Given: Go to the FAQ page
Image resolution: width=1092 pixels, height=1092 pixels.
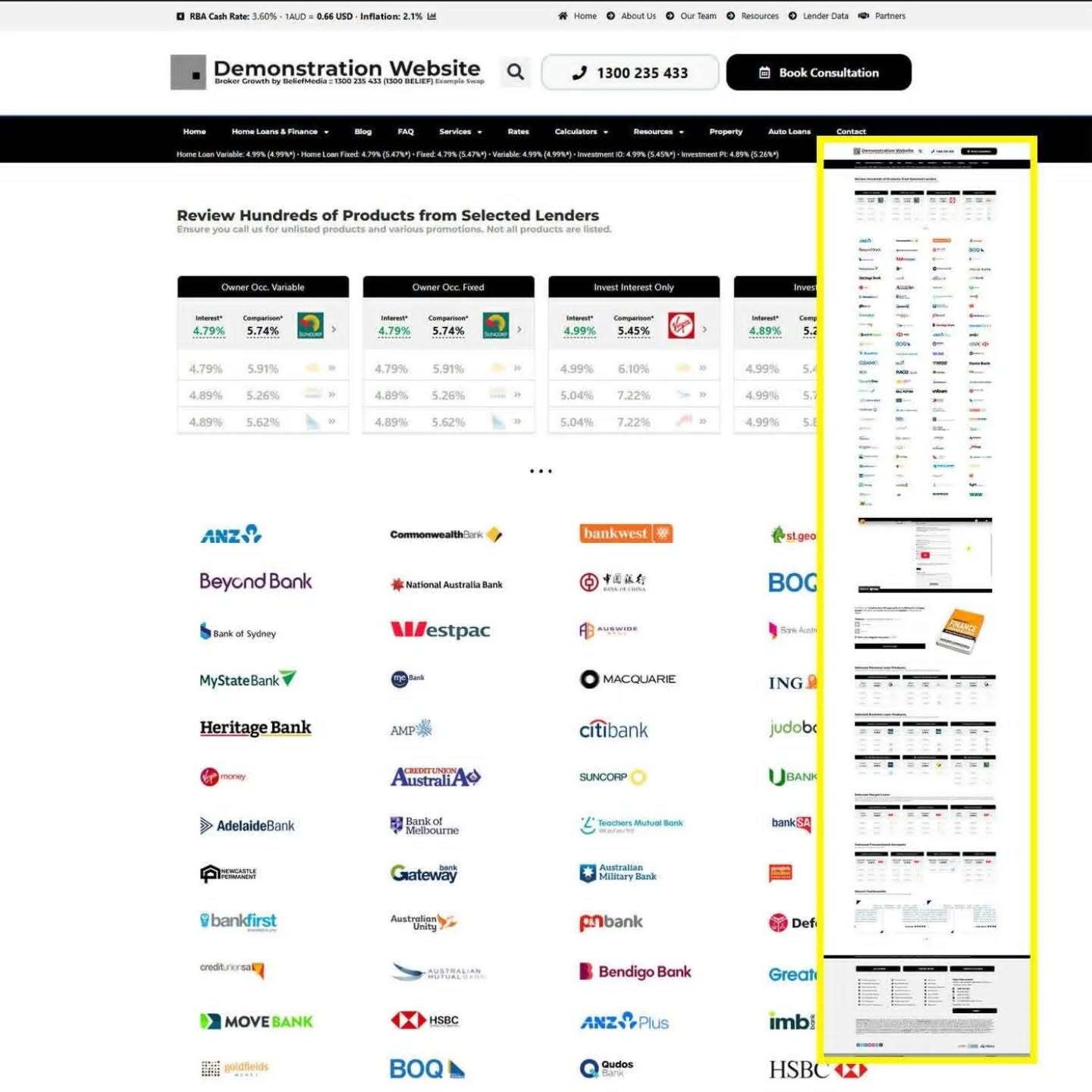Looking at the screenshot, I should (x=406, y=132).
